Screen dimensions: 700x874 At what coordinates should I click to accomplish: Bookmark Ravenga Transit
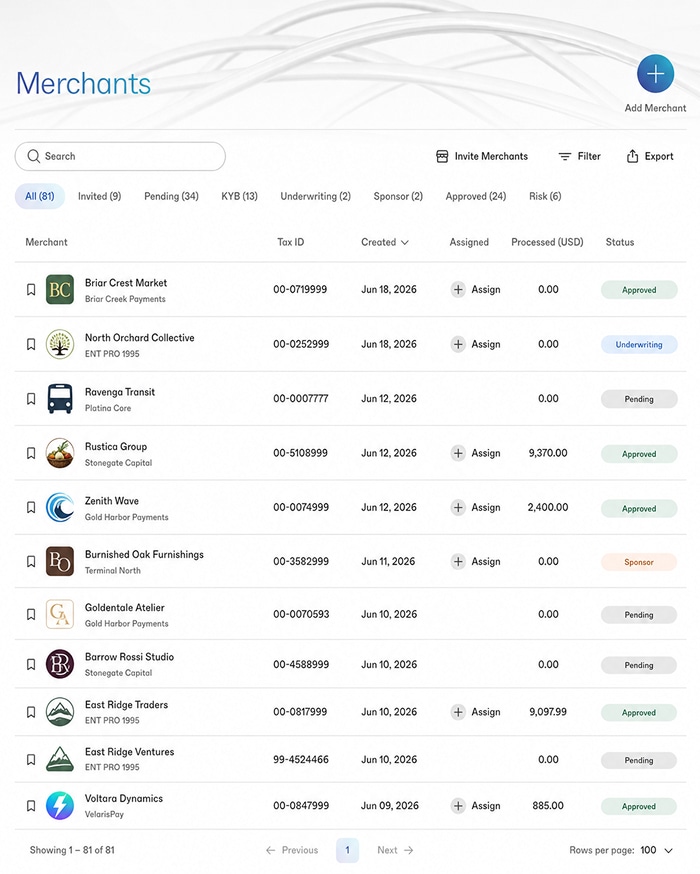tap(31, 399)
